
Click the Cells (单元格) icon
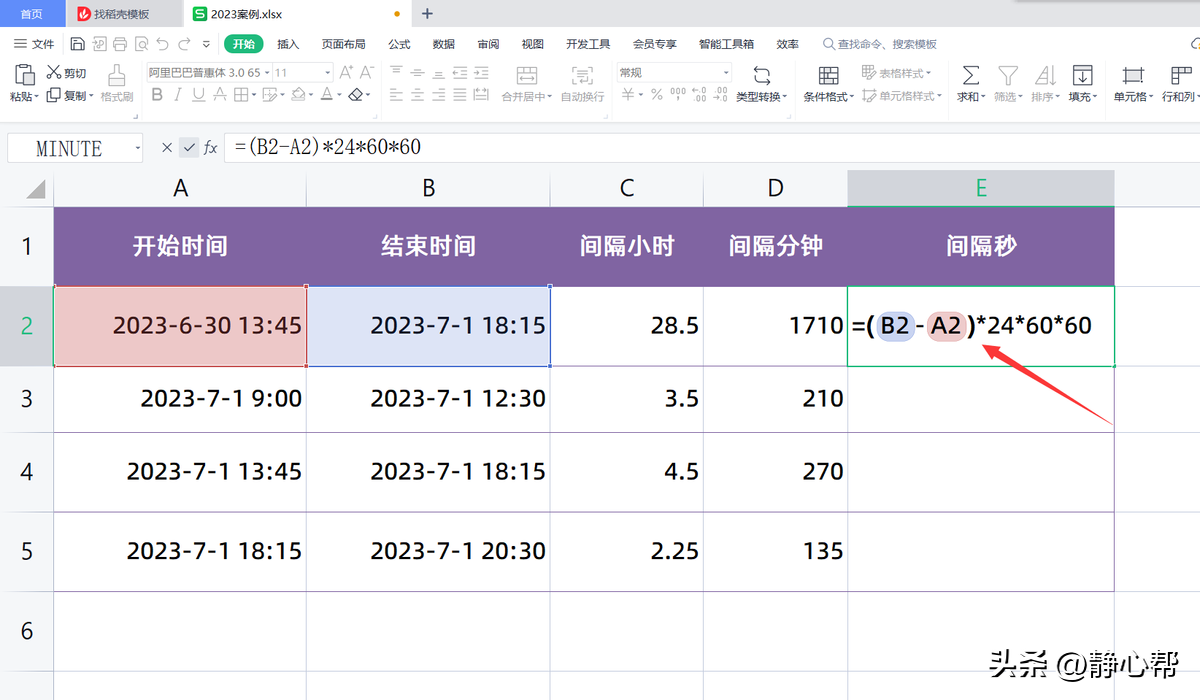pyautogui.click(x=1133, y=76)
